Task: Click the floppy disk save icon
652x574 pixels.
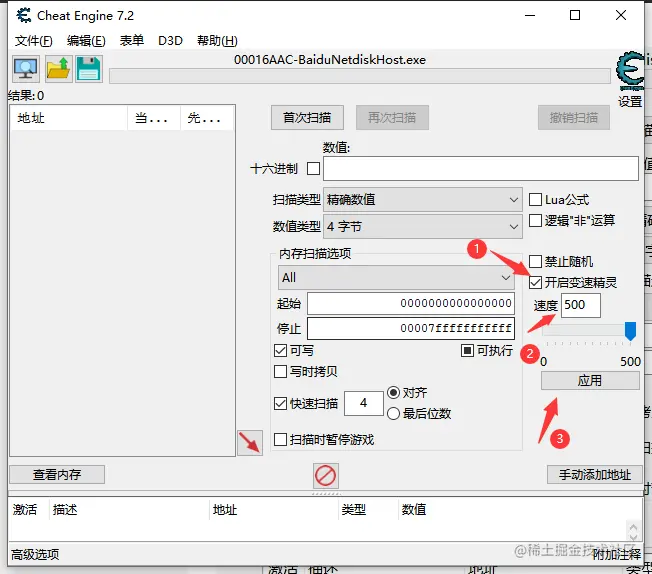Action: (89, 69)
